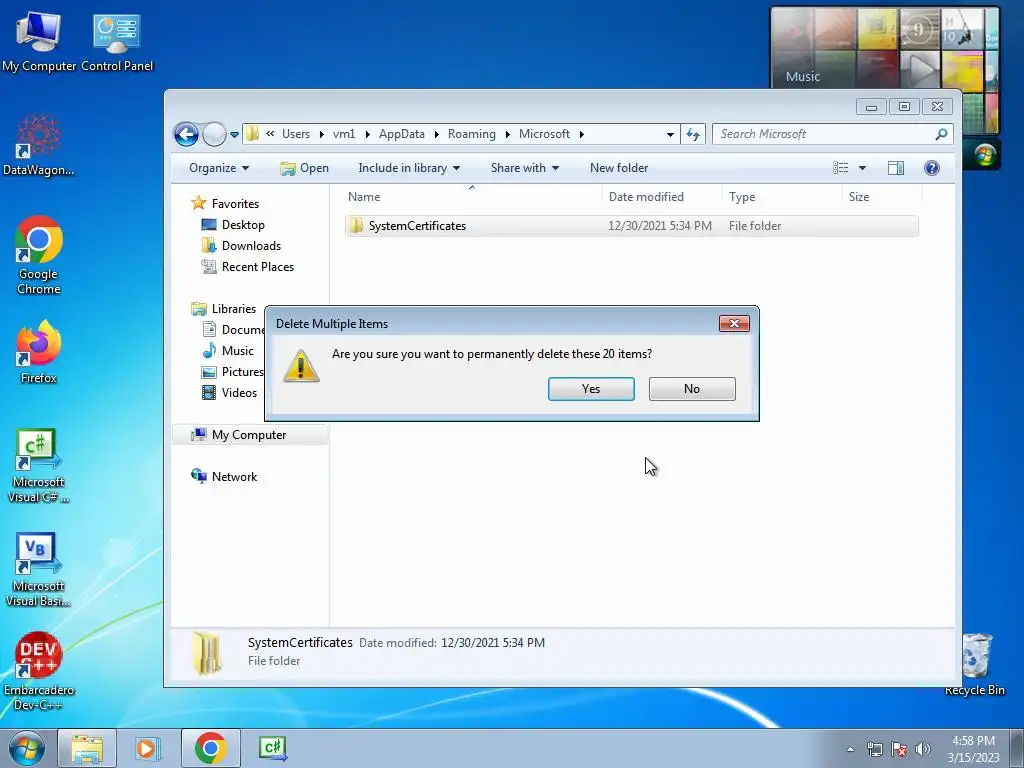Click Visual C# taskbar icon
Viewport: 1024px width, 768px height.
(272, 748)
